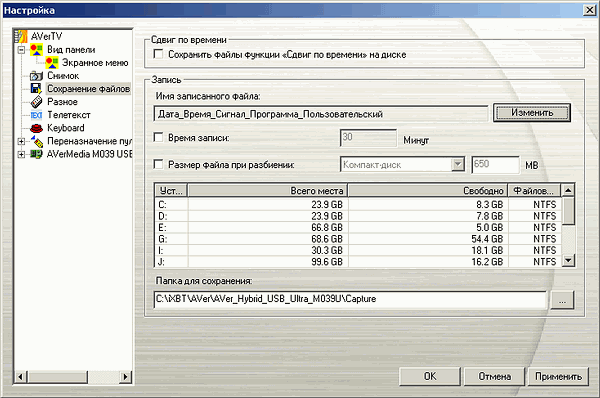The height and width of the screenshot is (398, 600).
Task: Click the Снимок camera icon
Action: tap(36, 76)
